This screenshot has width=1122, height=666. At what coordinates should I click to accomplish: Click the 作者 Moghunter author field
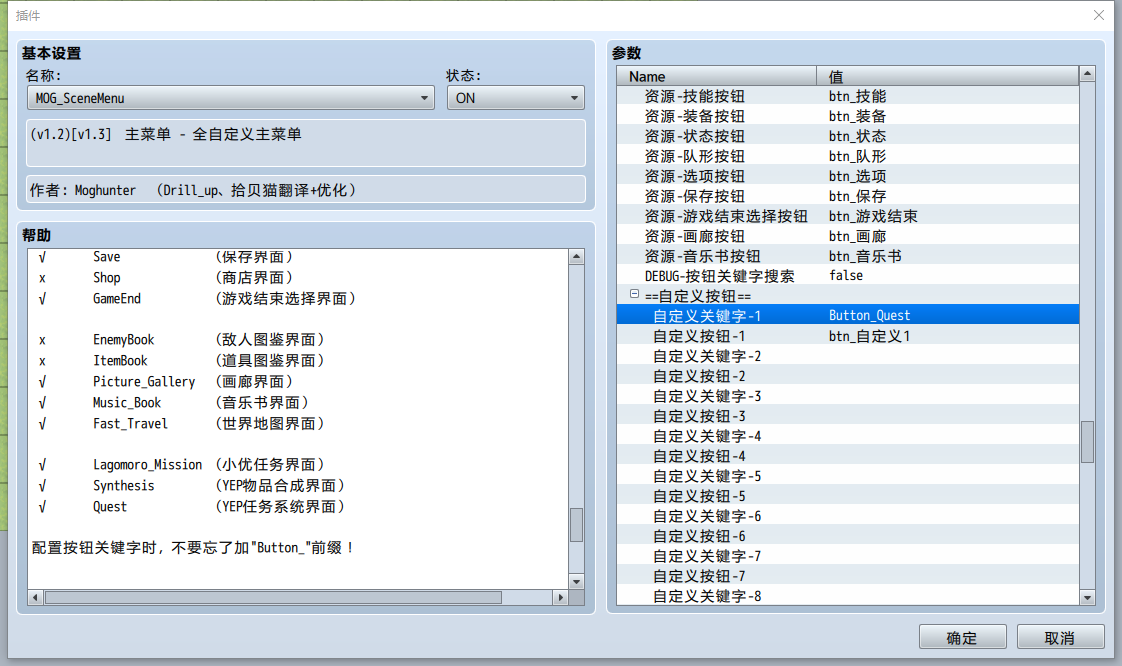point(306,190)
